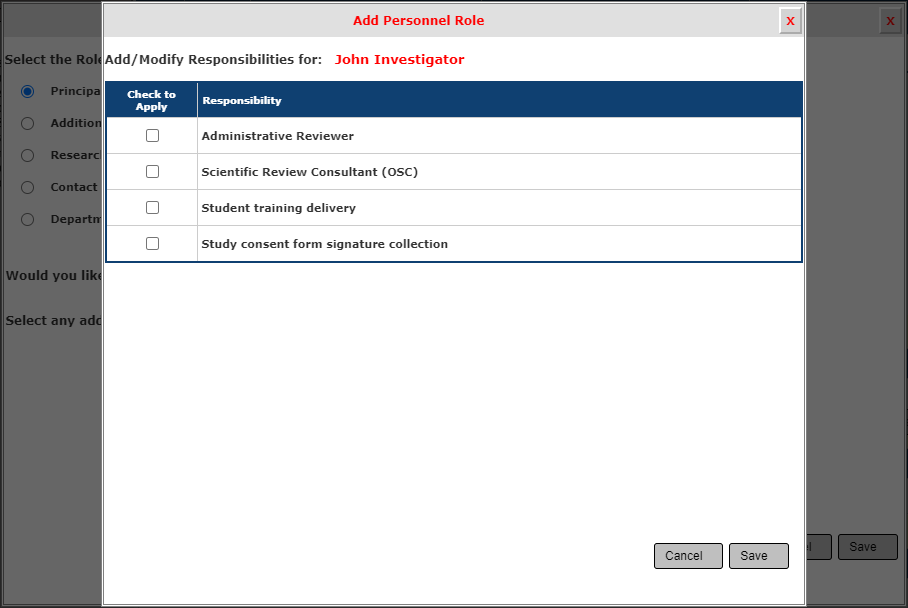Select the Department role radio button
Viewport: 908px width, 608px height.
point(27,219)
